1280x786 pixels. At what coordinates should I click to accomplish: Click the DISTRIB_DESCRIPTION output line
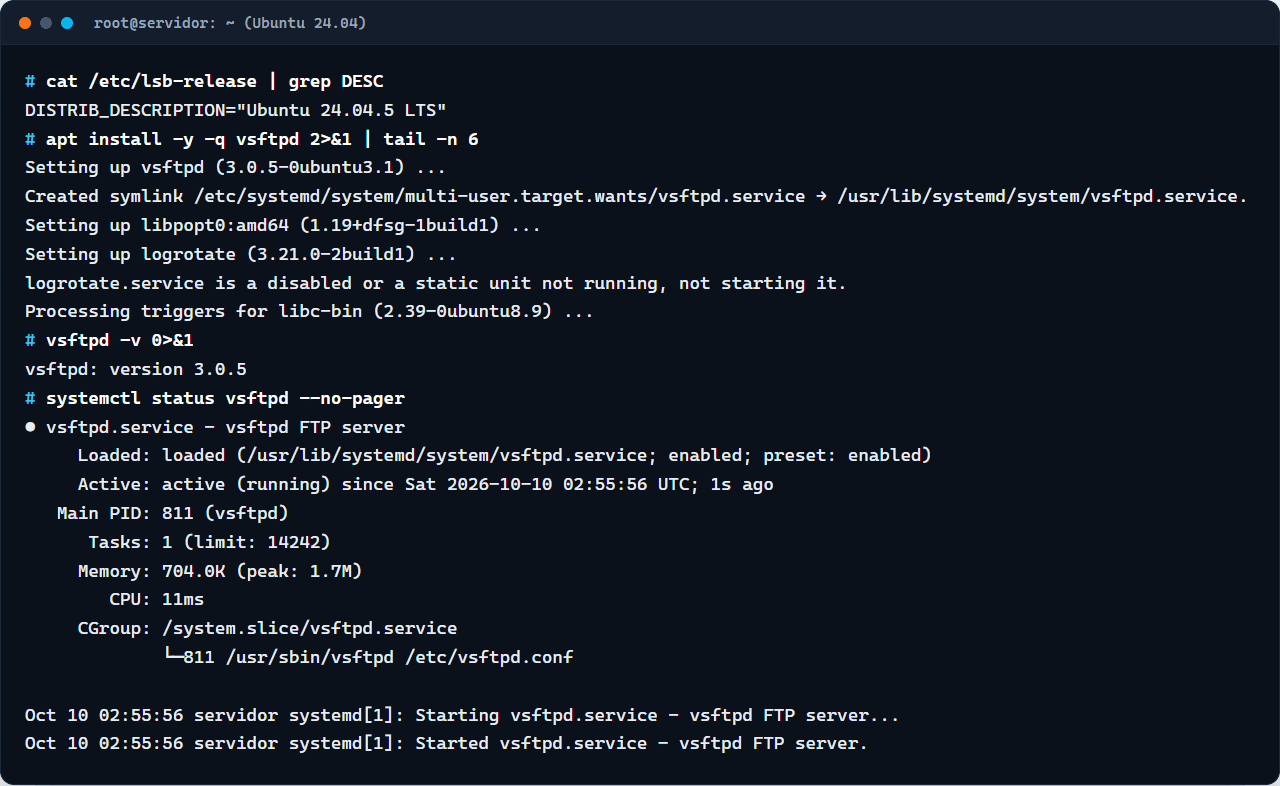(236, 110)
